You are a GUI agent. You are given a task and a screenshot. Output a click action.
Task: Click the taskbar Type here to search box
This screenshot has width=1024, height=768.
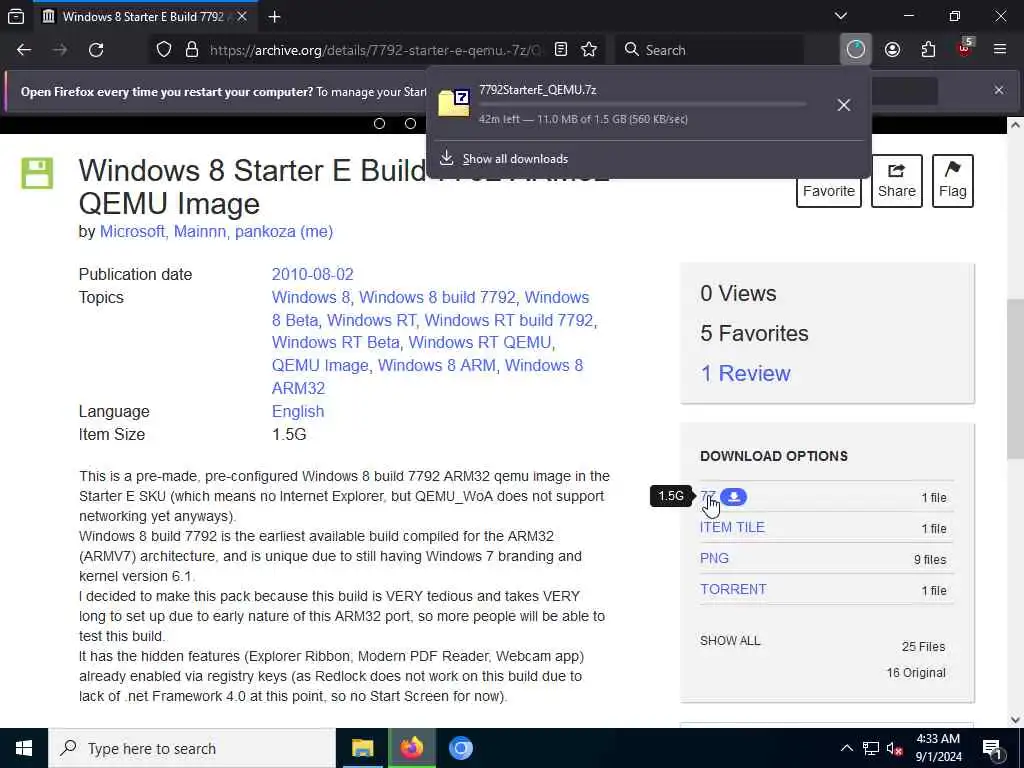pos(192,748)
